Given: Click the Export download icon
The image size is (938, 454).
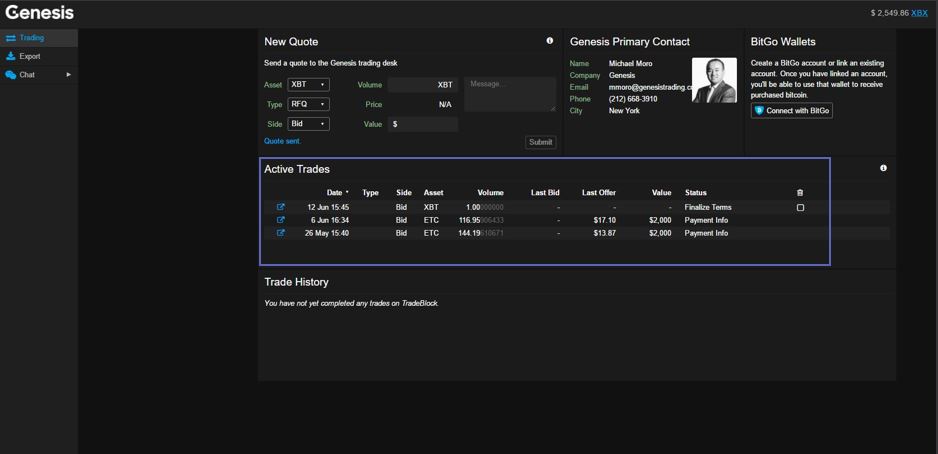Looking at the screenshot, I should pyautogui.click(x=11, y=56).
